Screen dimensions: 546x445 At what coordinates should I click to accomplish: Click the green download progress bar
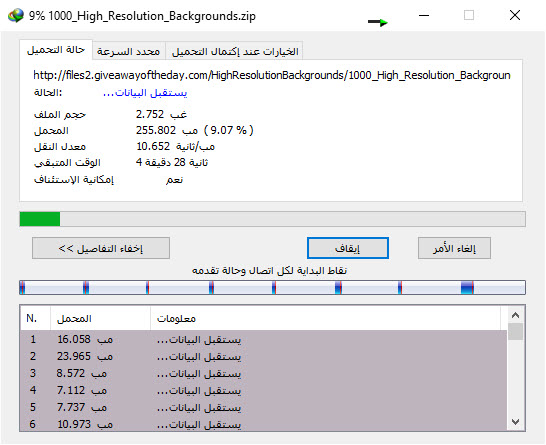[272, 219]
